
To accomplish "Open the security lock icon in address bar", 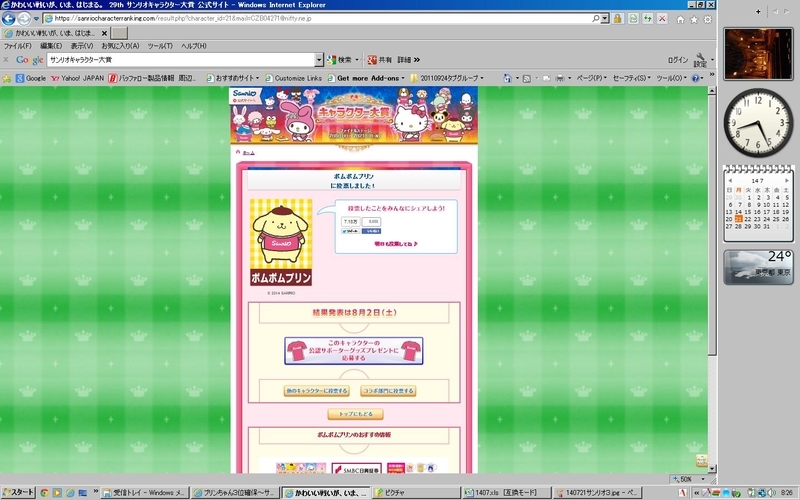I will point(617,19).
